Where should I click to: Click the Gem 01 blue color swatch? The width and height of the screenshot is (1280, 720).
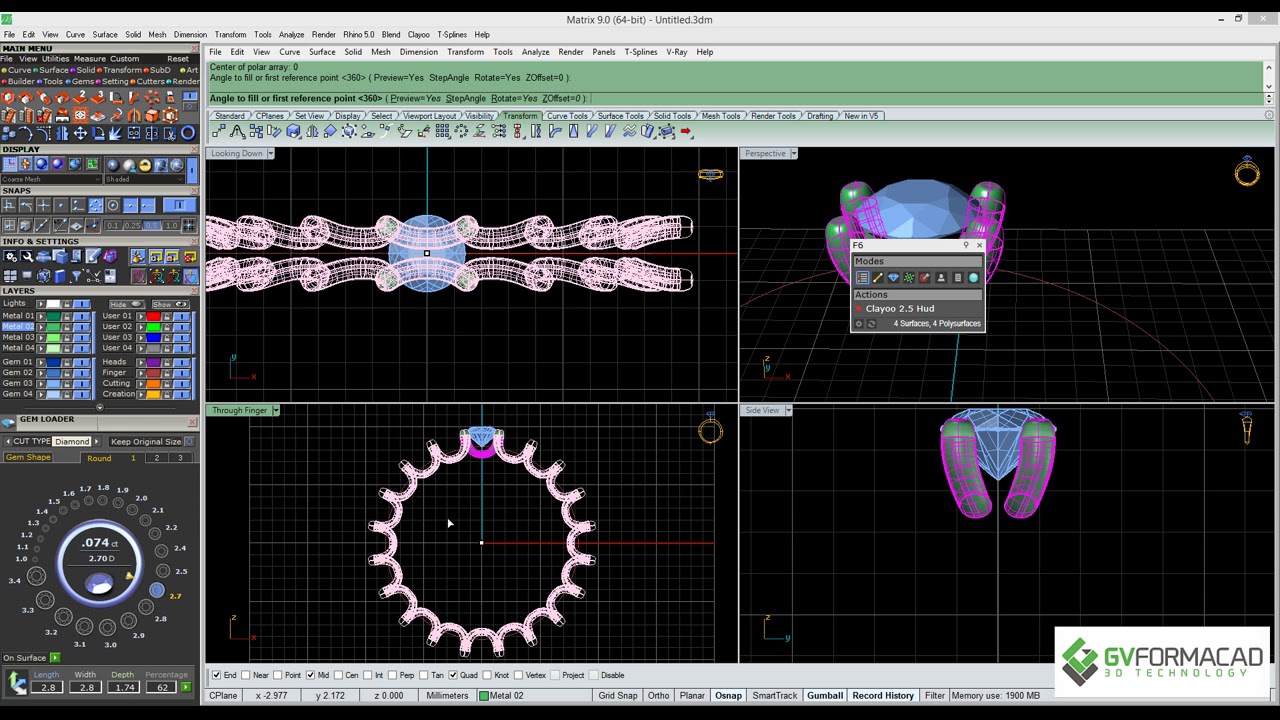53,362
